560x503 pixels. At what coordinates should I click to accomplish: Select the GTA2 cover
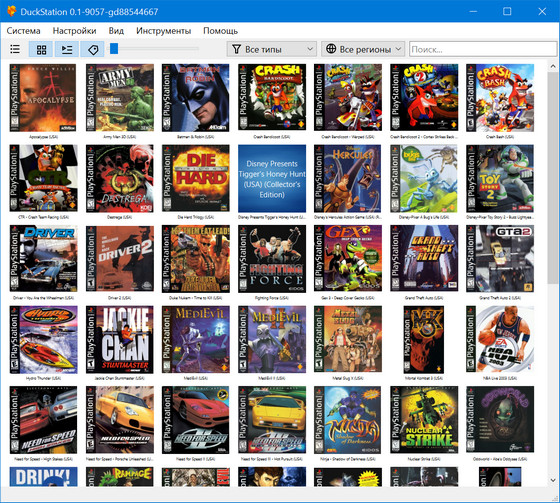click(500, 259)
